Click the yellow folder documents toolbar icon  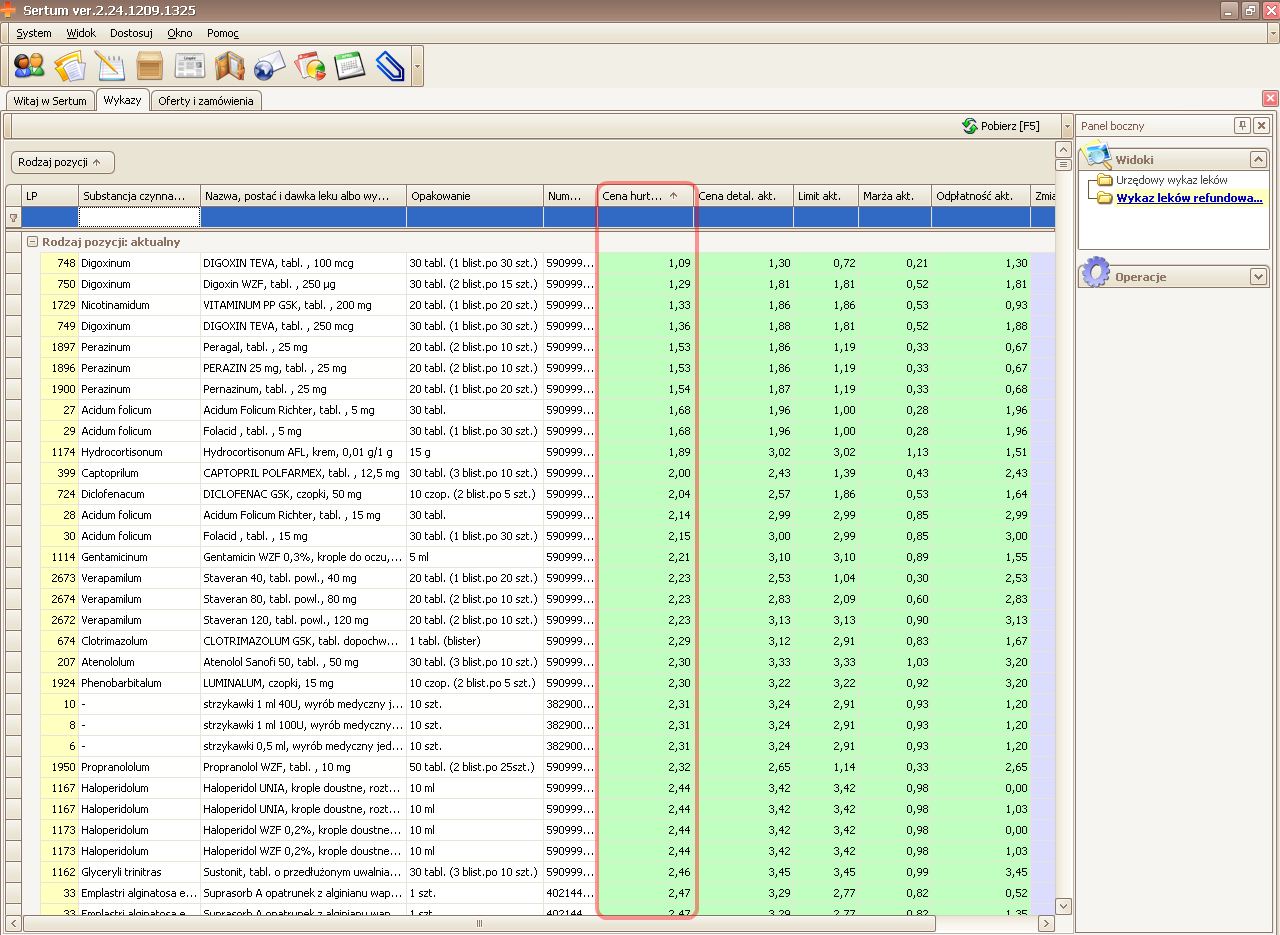pos(69,66)
